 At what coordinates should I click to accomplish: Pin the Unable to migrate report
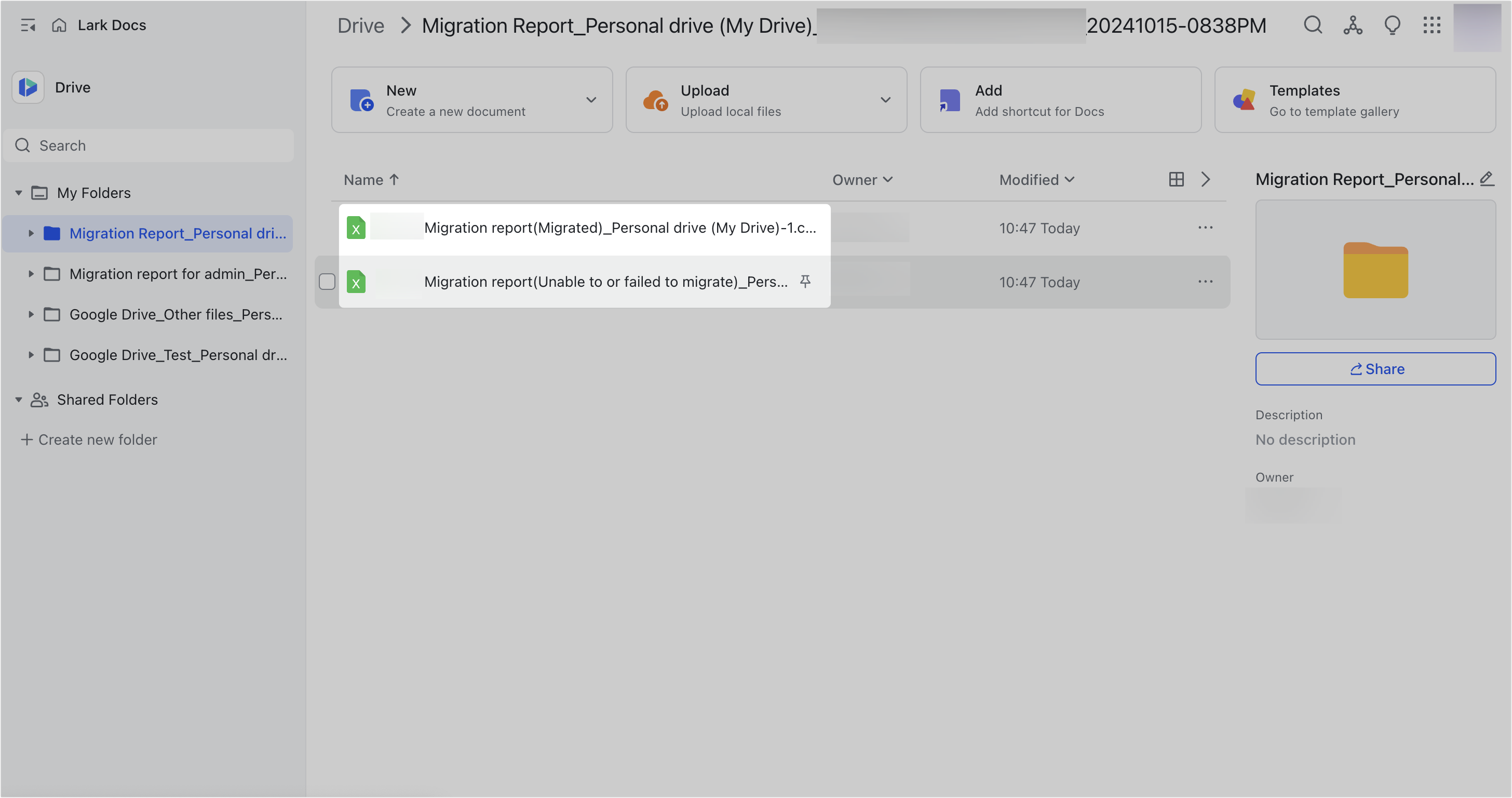click(x=805, y=282)
